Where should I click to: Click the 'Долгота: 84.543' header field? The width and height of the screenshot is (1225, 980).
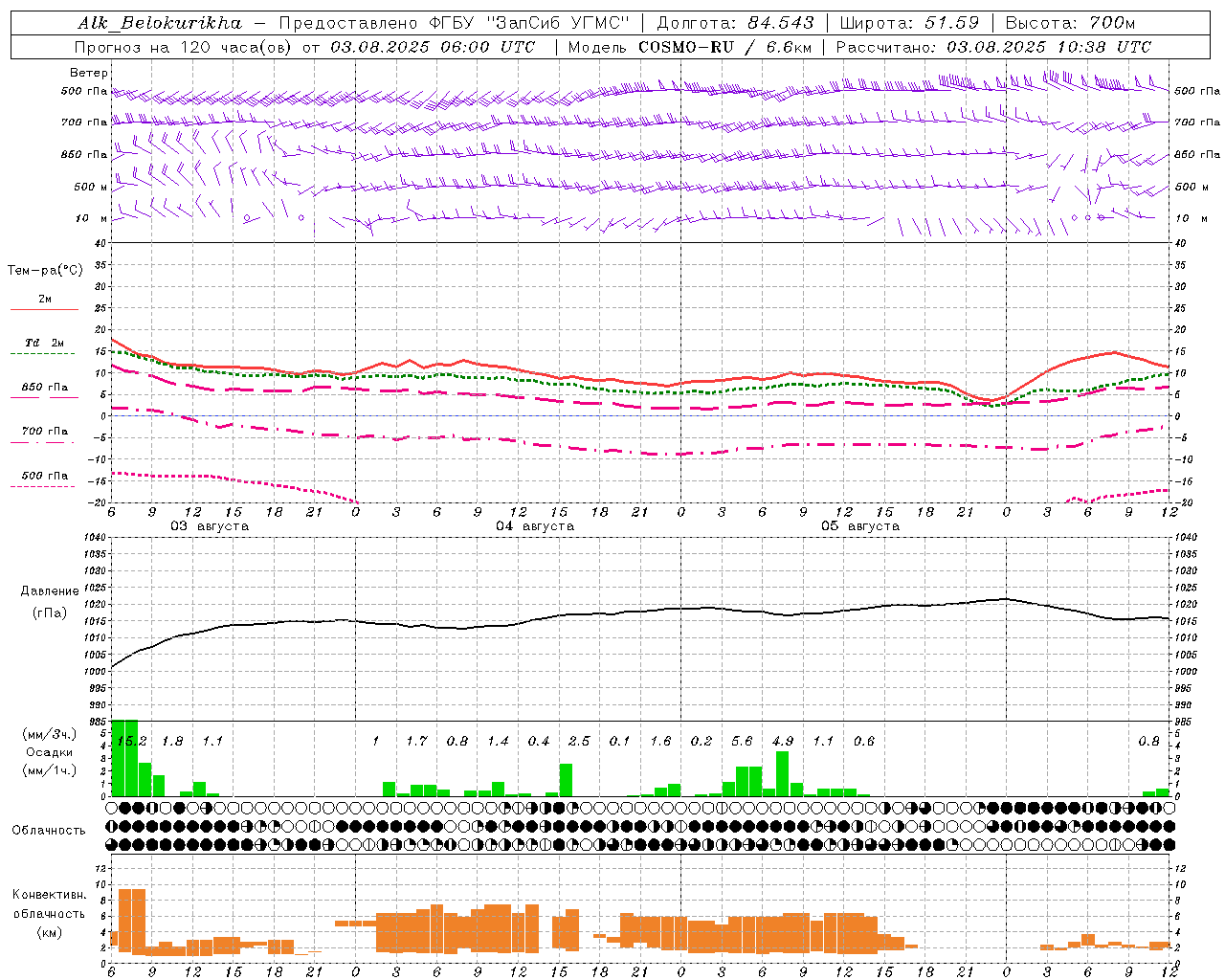pos(735,22)
